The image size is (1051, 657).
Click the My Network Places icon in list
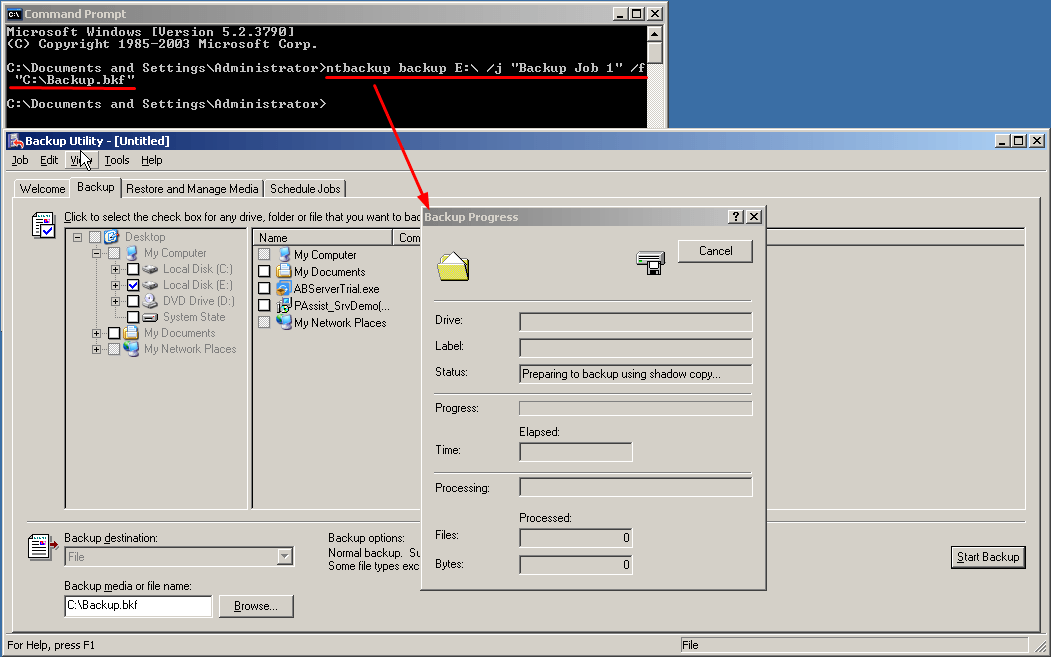(x=284, y=322)
